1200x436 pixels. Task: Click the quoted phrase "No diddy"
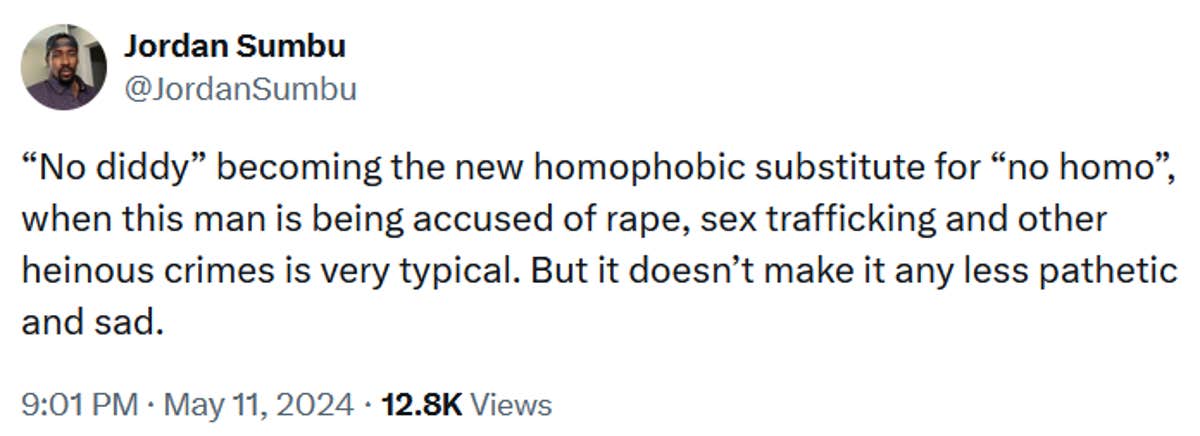tap(110, 169)
